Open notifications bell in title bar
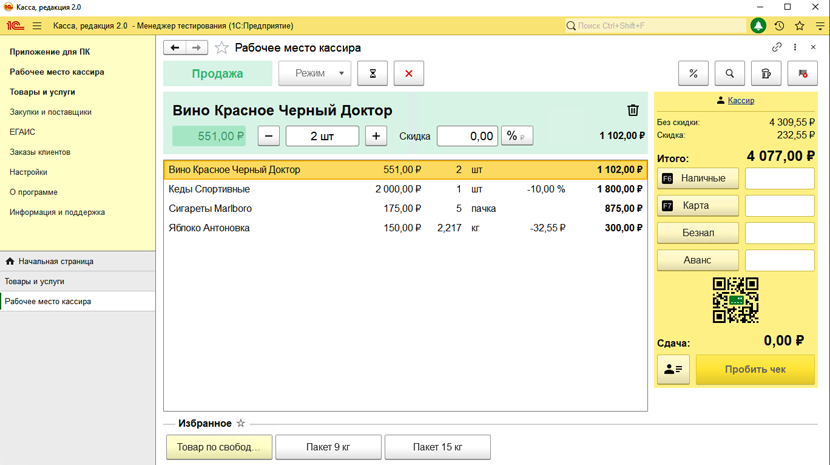This screenshot has width=830, height=465. pyautogui.click(x=758, y=26)
